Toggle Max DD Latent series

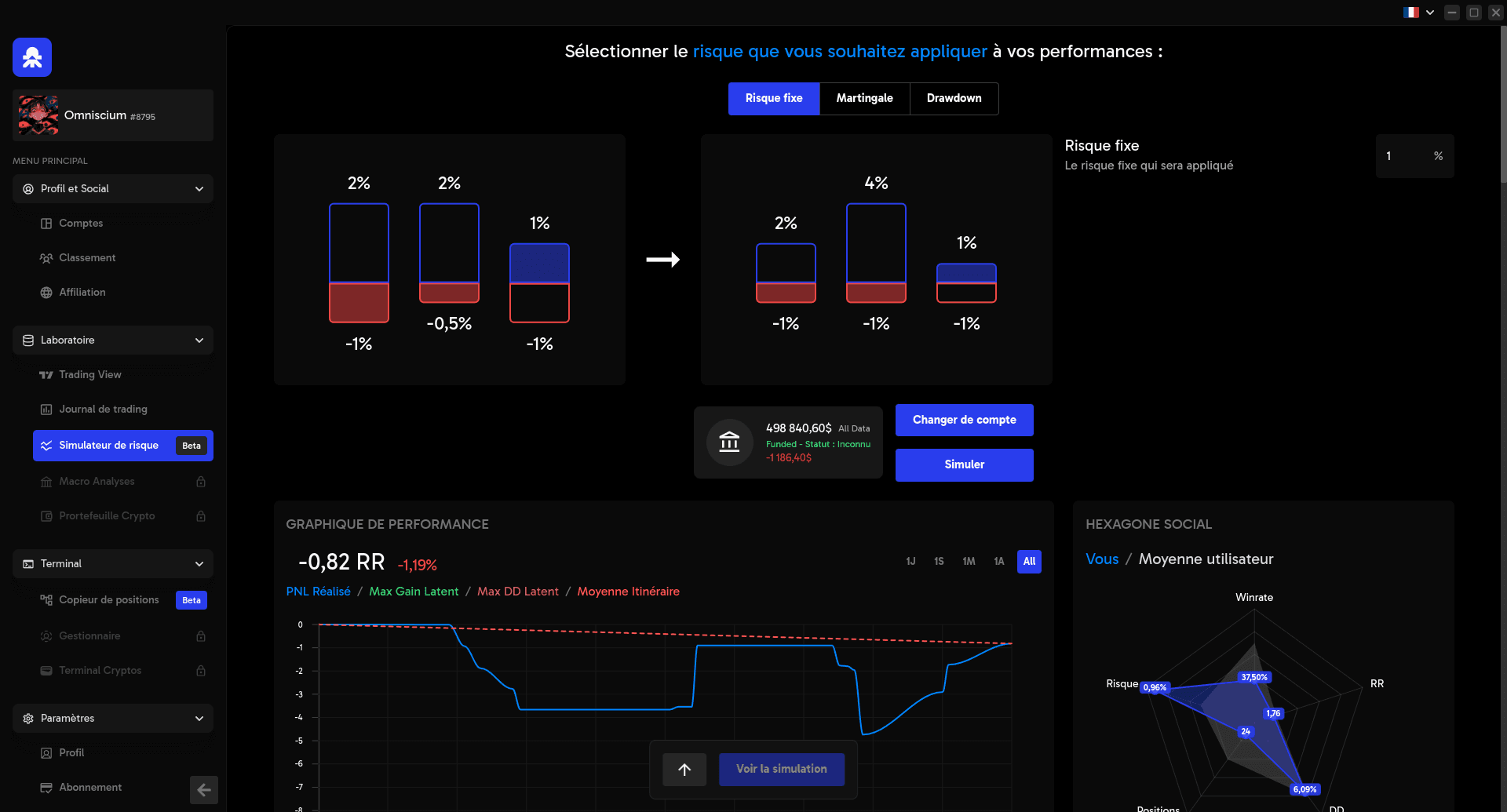click(x=518, y=592)
